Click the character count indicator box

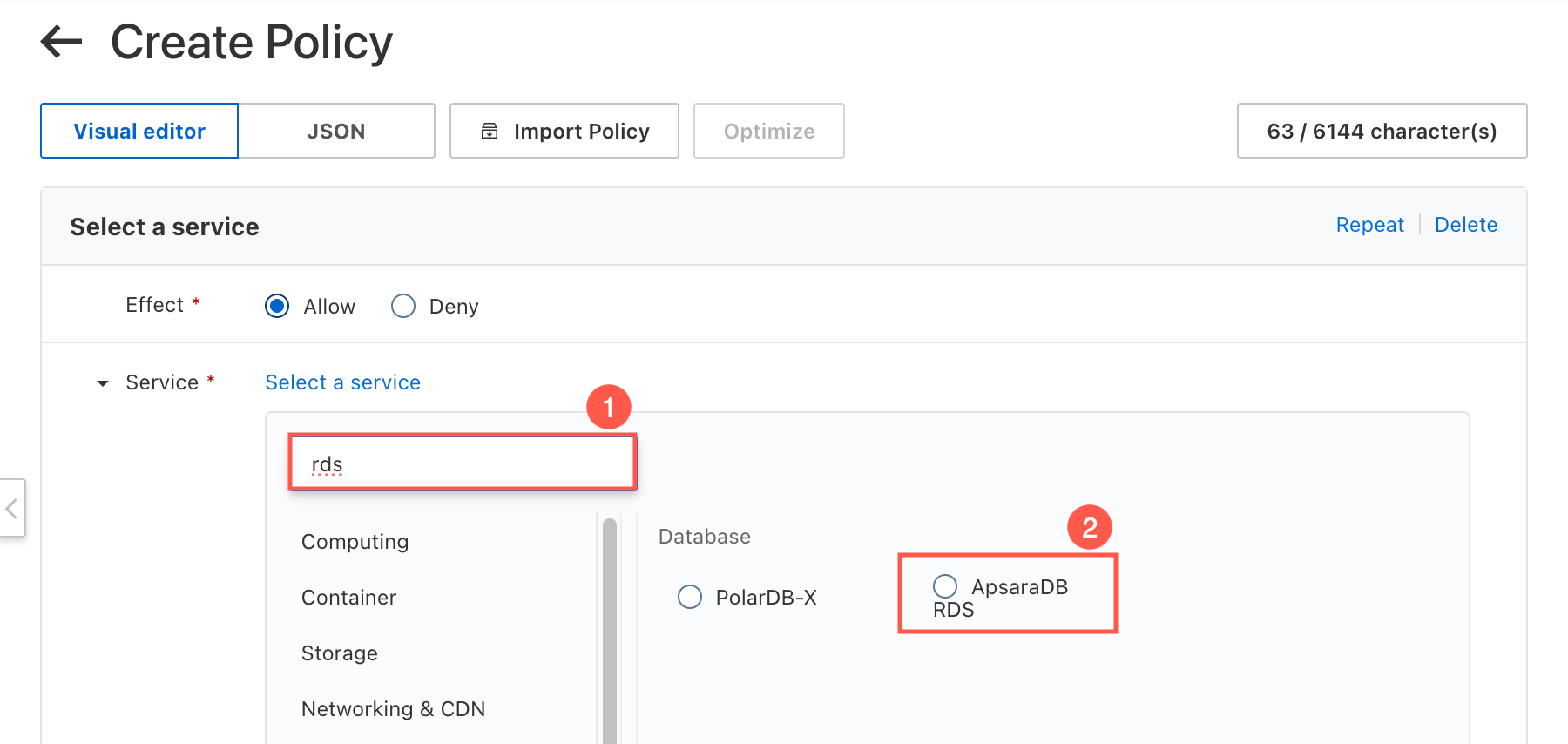(x=1382, y=131)
